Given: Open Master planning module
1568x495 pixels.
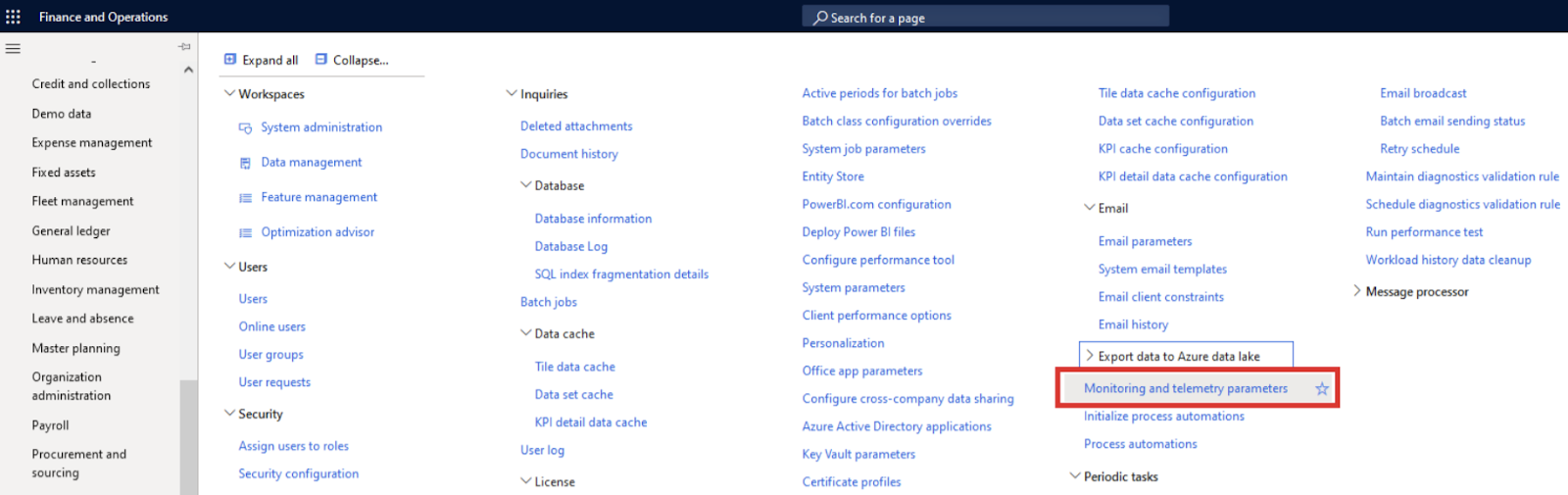Looking at the screenshot, I should [x=75, y=348].
